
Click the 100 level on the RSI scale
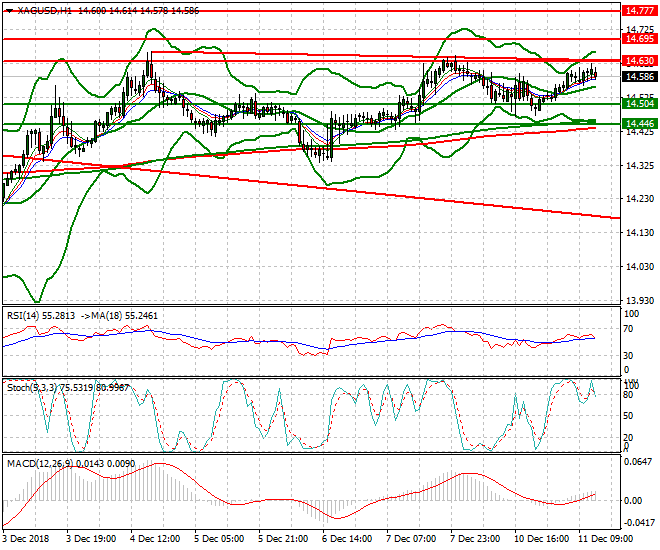coord(629,314)
